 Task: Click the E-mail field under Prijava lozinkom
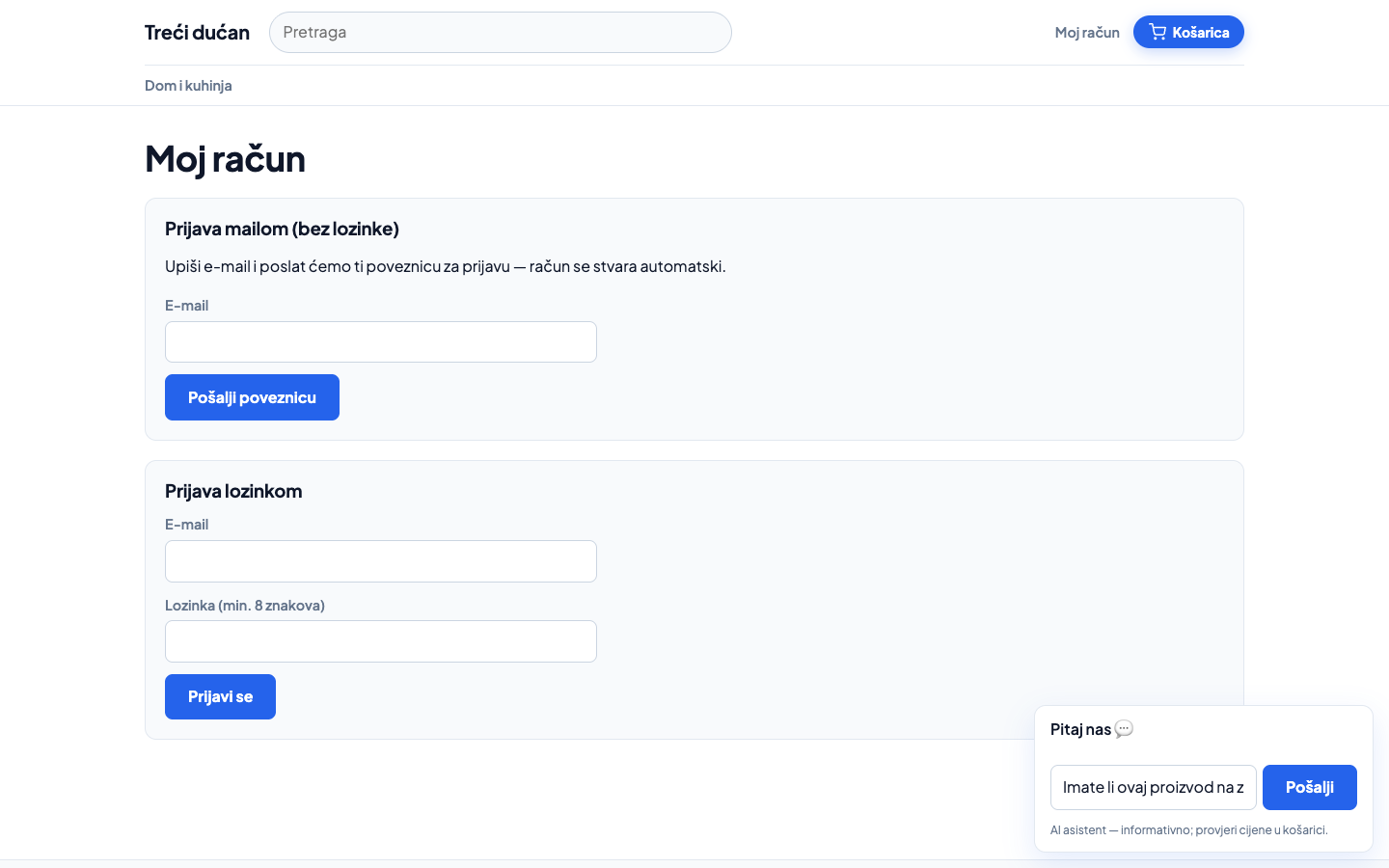[381, 561]
